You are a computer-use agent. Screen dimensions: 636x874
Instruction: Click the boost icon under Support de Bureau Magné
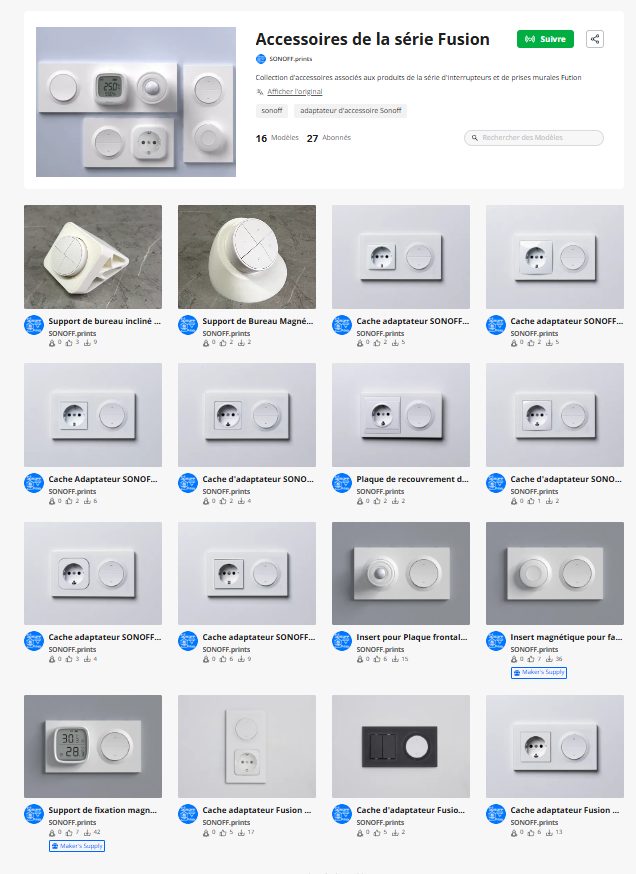(x=206, y=343)
